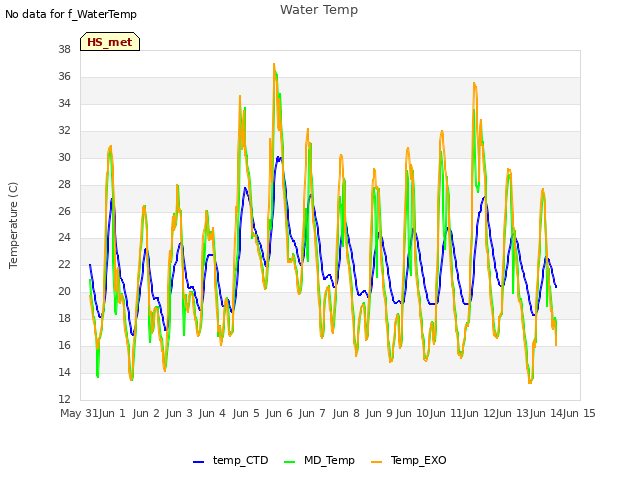Click the Jun 1 x-axis label
640x480 pixels.
tap(112, 413)
